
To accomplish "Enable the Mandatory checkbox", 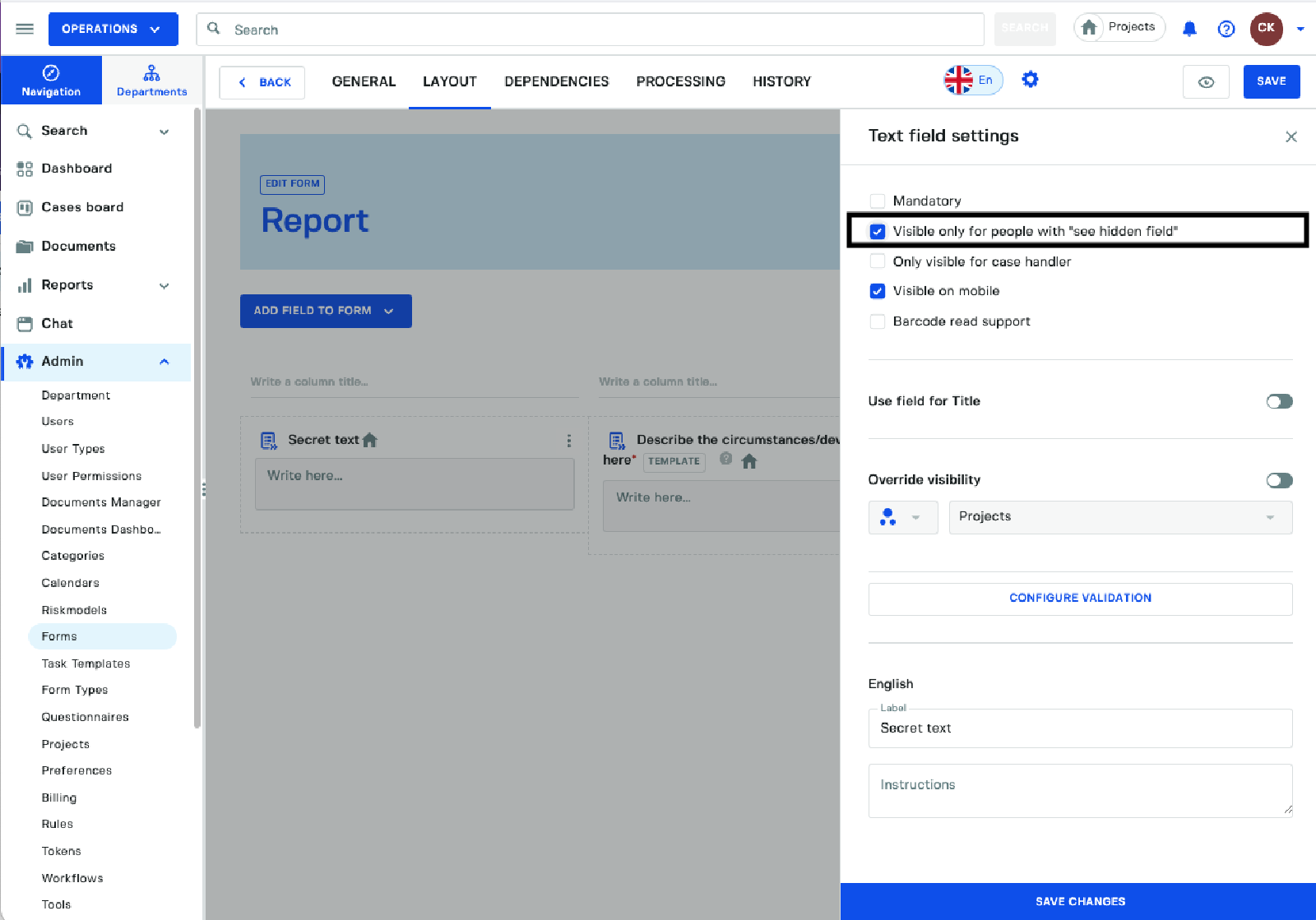I will point(878,201).
